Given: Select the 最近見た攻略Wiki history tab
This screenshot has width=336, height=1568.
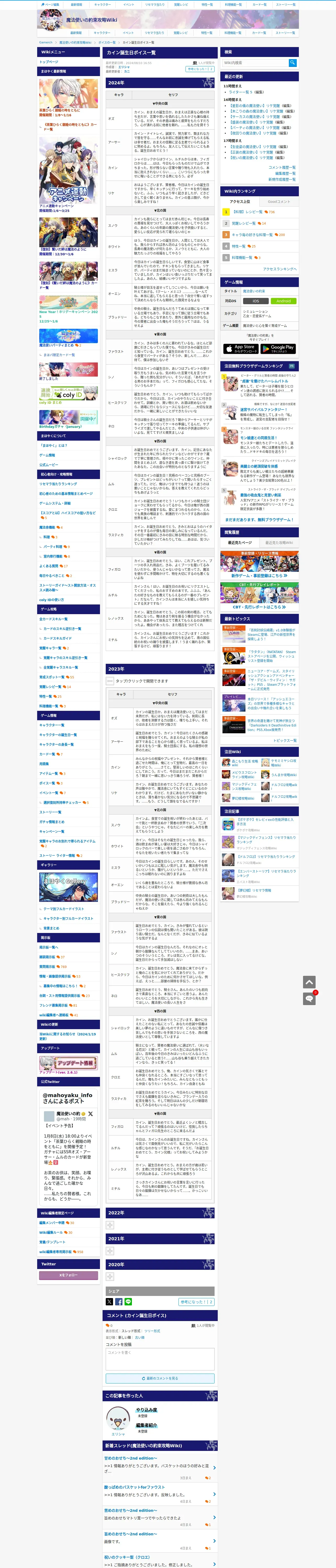Looking at the screenshot, I should (x=279, y=542).
